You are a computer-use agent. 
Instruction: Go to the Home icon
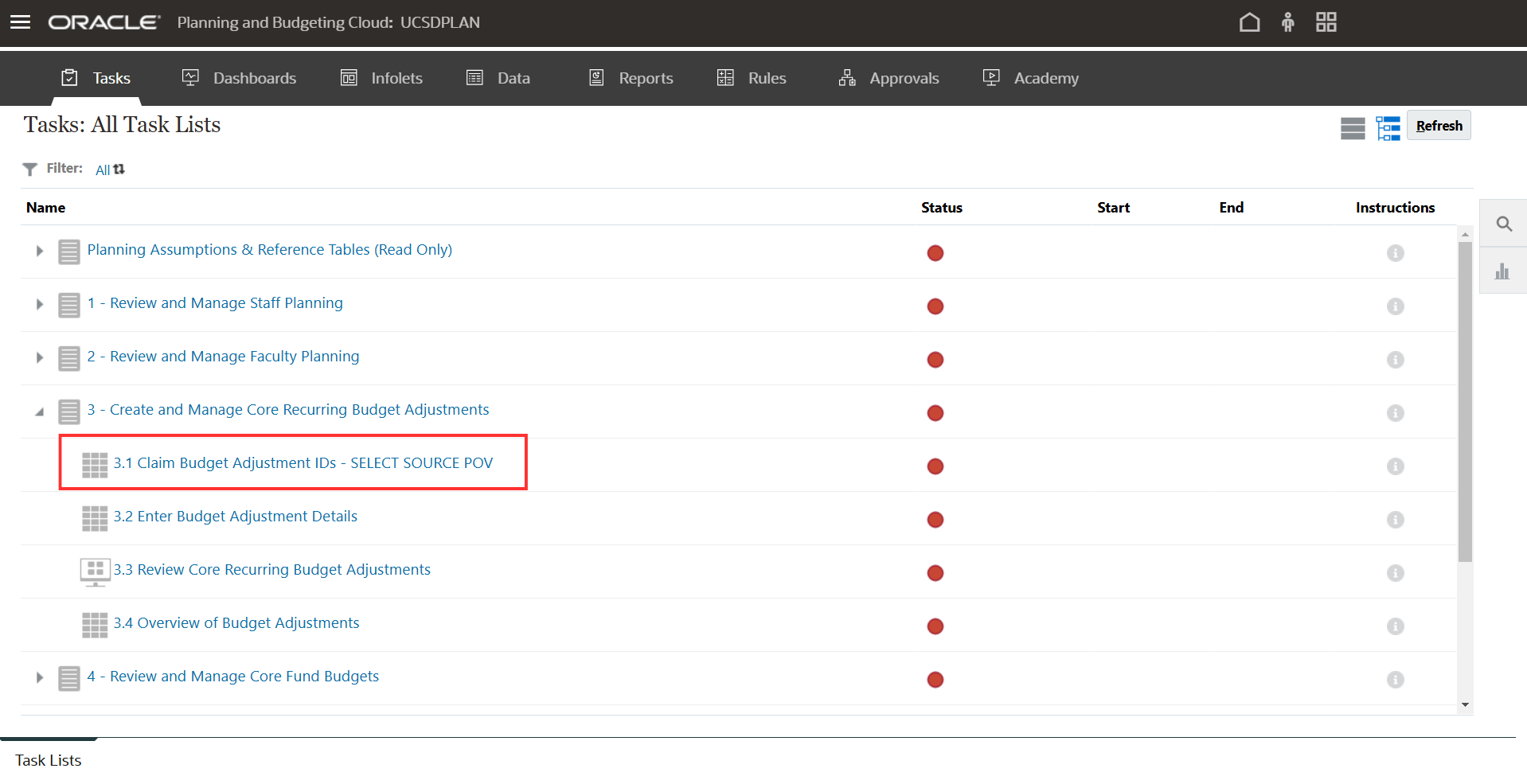coord(1249,22)
